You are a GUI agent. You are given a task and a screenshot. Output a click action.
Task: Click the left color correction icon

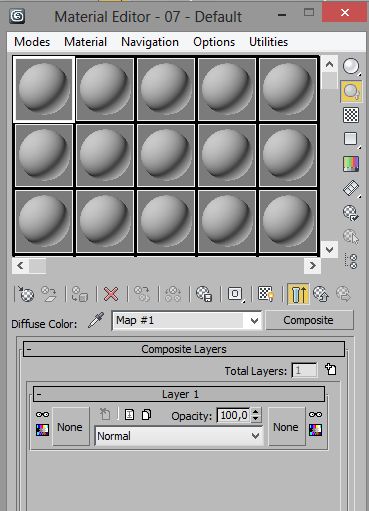click(x=42, y=430)
